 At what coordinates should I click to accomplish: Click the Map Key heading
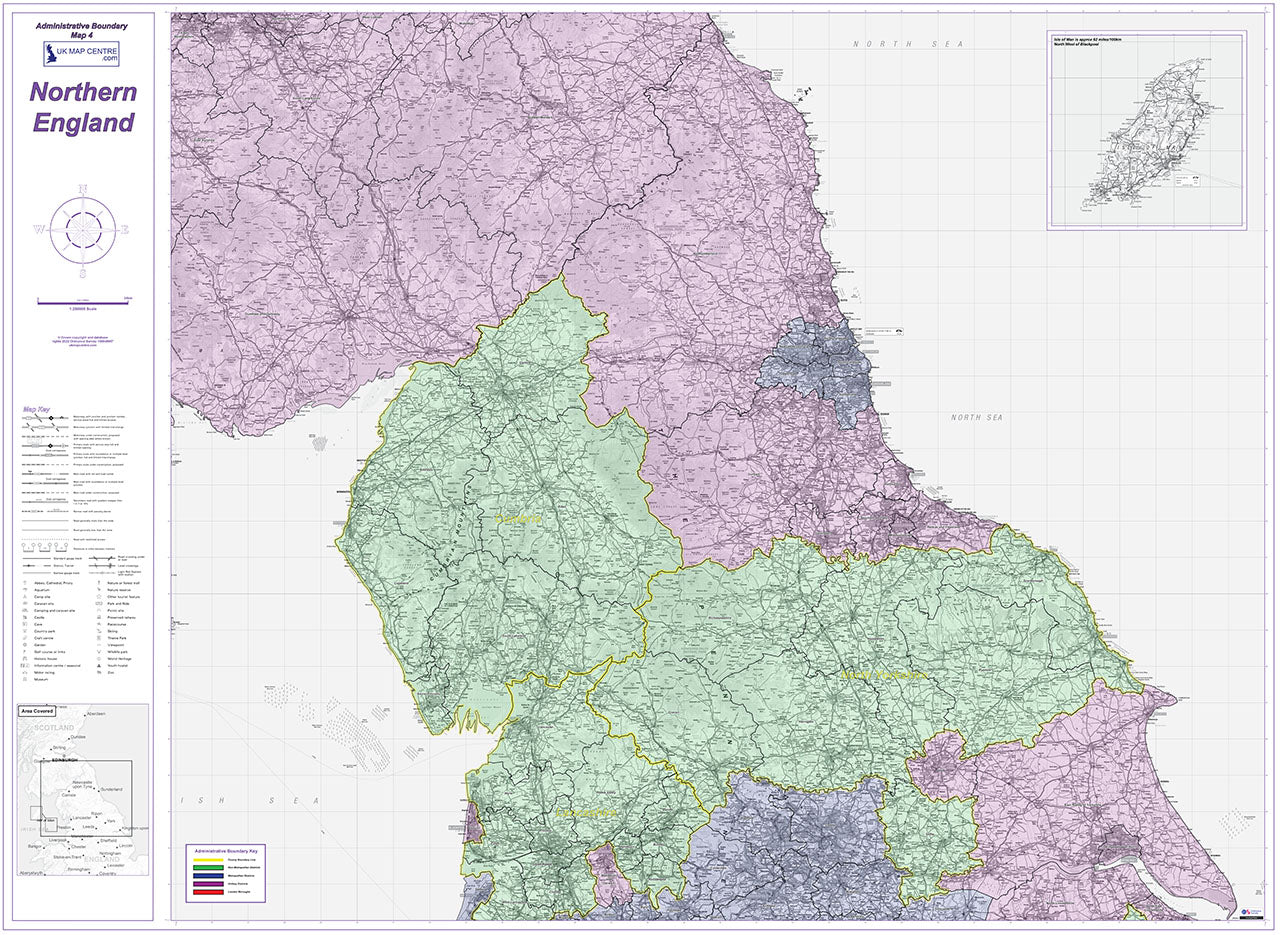(x=37, y=409)
